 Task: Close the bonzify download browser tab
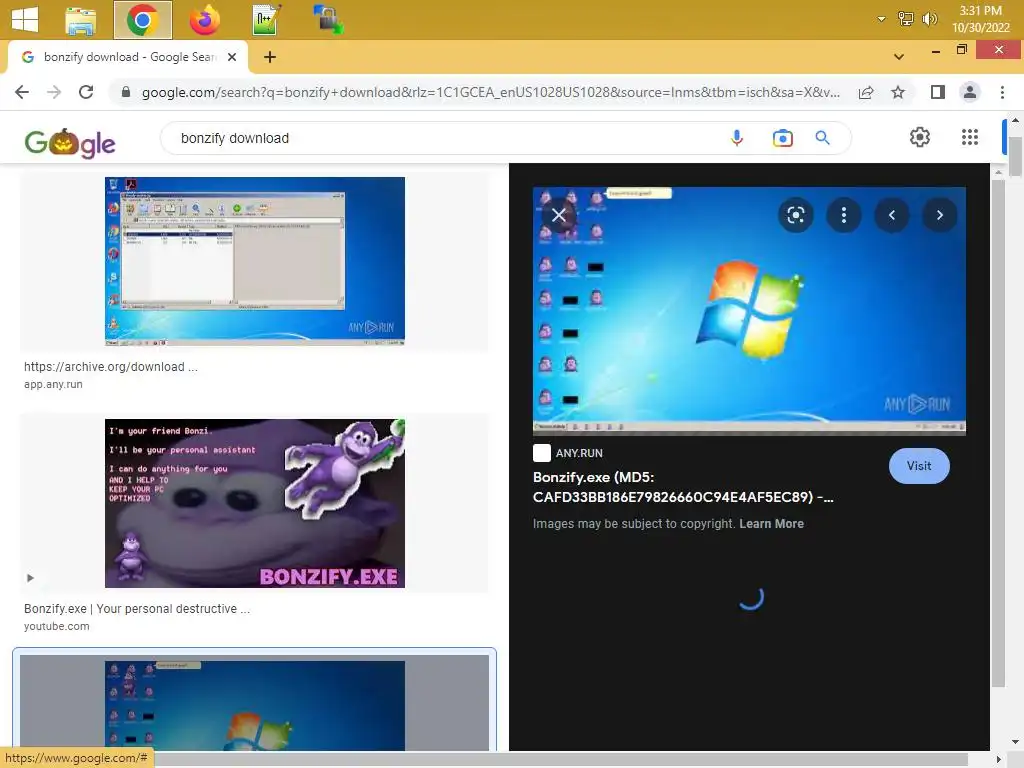[x=232, y=57]
